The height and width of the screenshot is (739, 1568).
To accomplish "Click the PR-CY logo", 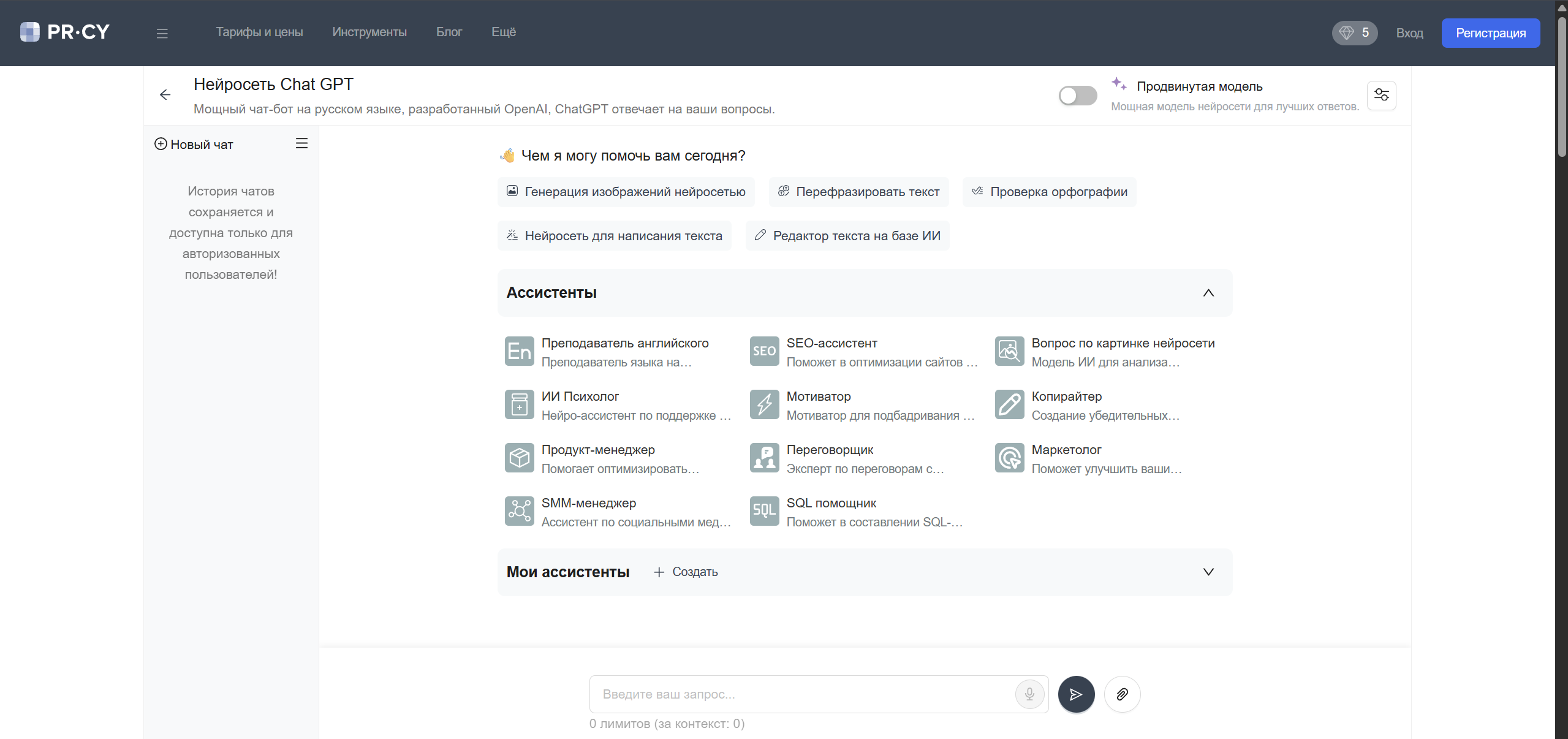I will (x=65, y=32).
